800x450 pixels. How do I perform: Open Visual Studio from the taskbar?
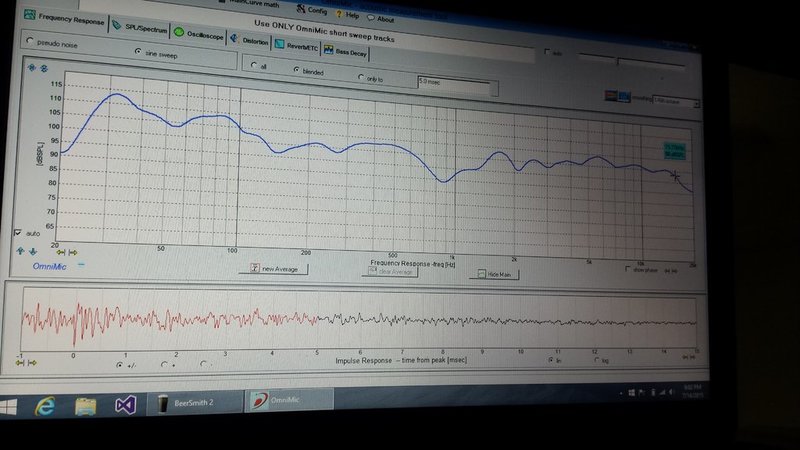coord(125,406)
